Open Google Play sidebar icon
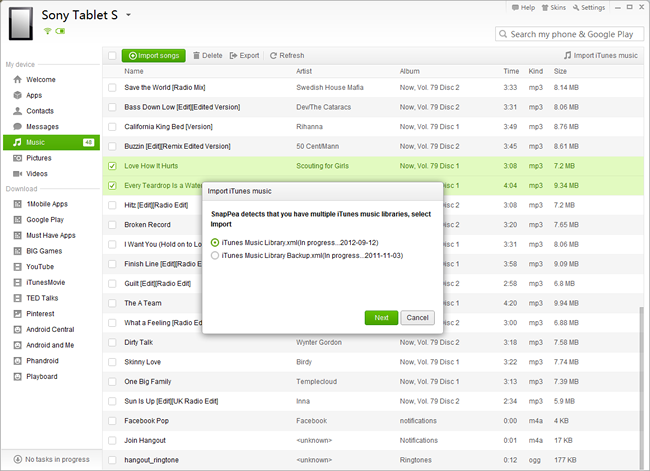650x471 pixels. 17,220
